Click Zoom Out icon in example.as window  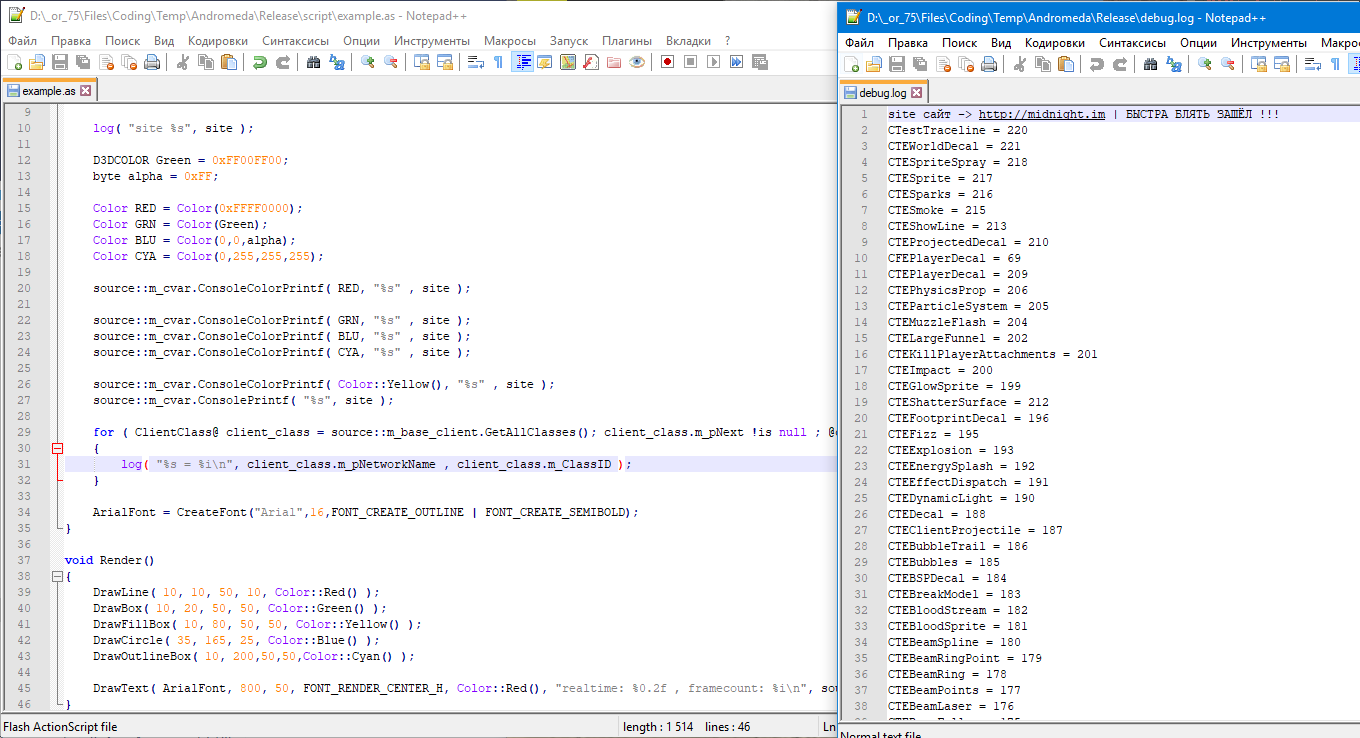(x=391, y=62)
